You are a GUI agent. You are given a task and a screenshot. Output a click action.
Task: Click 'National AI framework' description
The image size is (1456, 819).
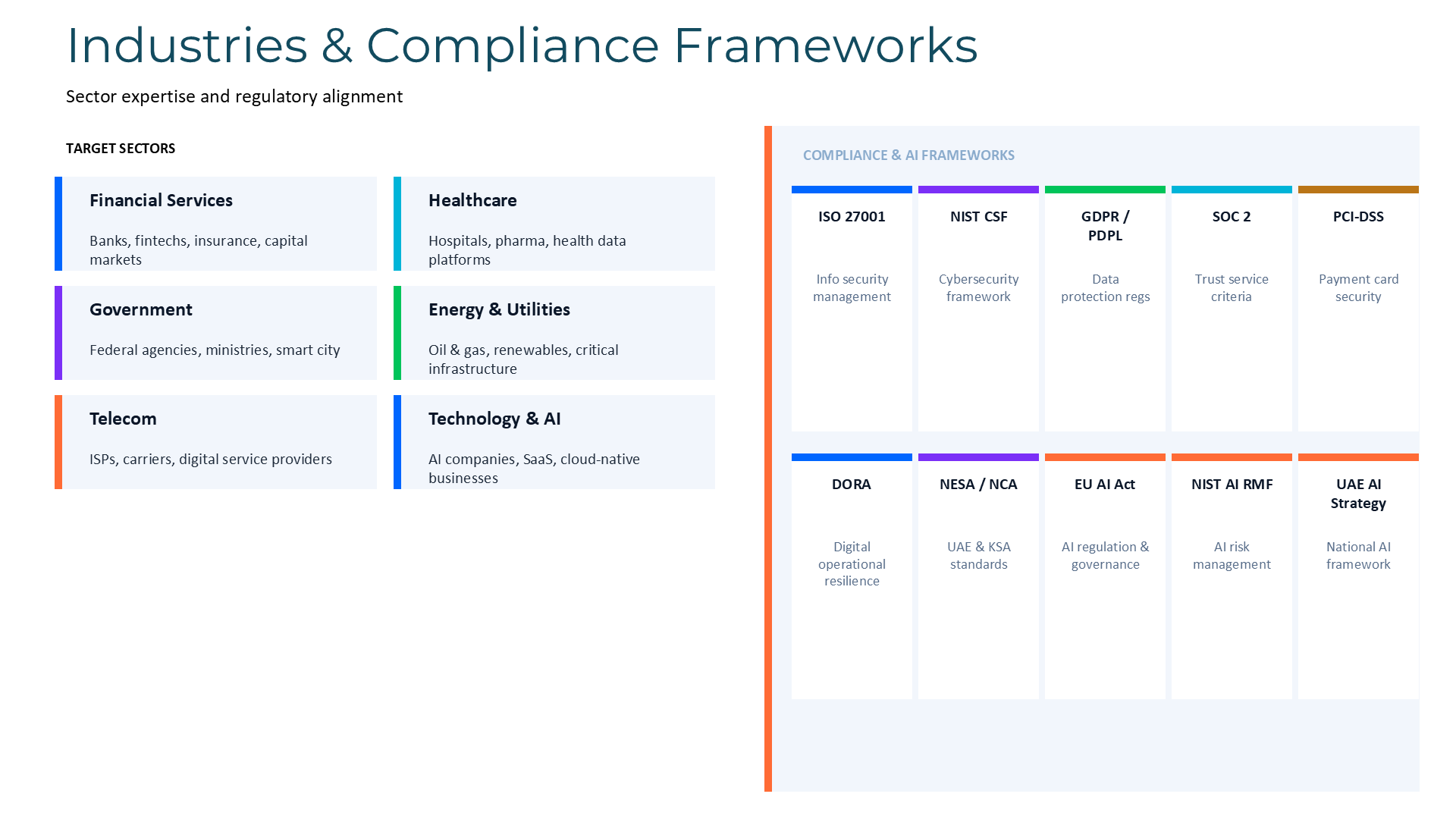pos(1358,556)
